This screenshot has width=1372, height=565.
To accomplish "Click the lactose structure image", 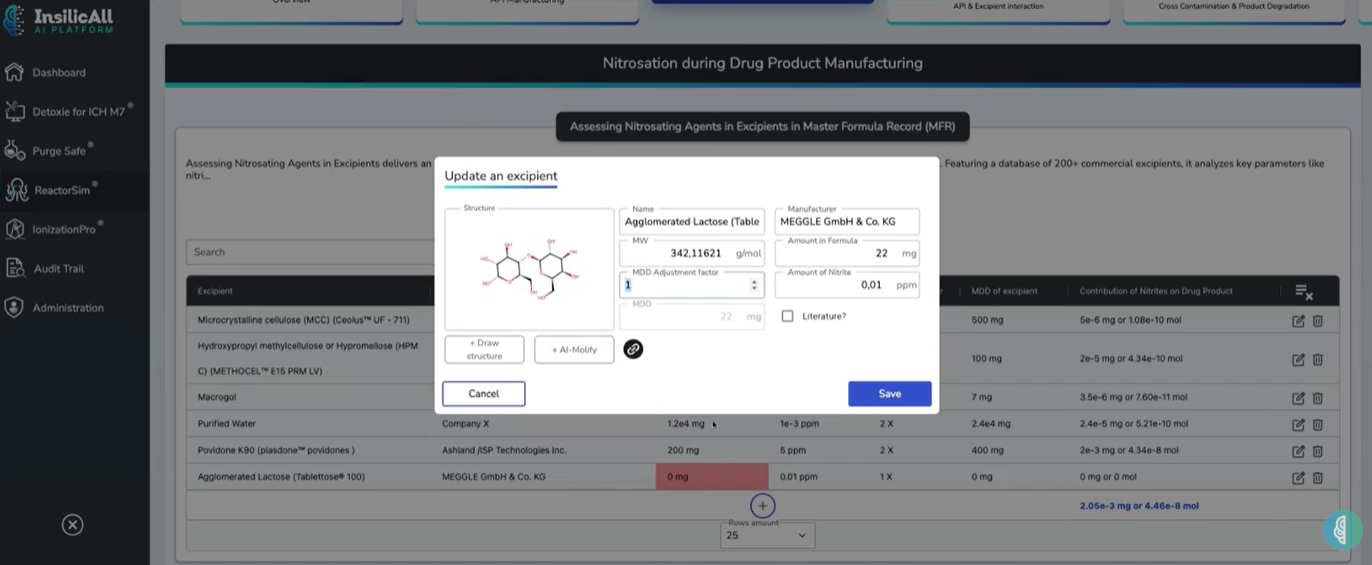I will coord(529,269).
